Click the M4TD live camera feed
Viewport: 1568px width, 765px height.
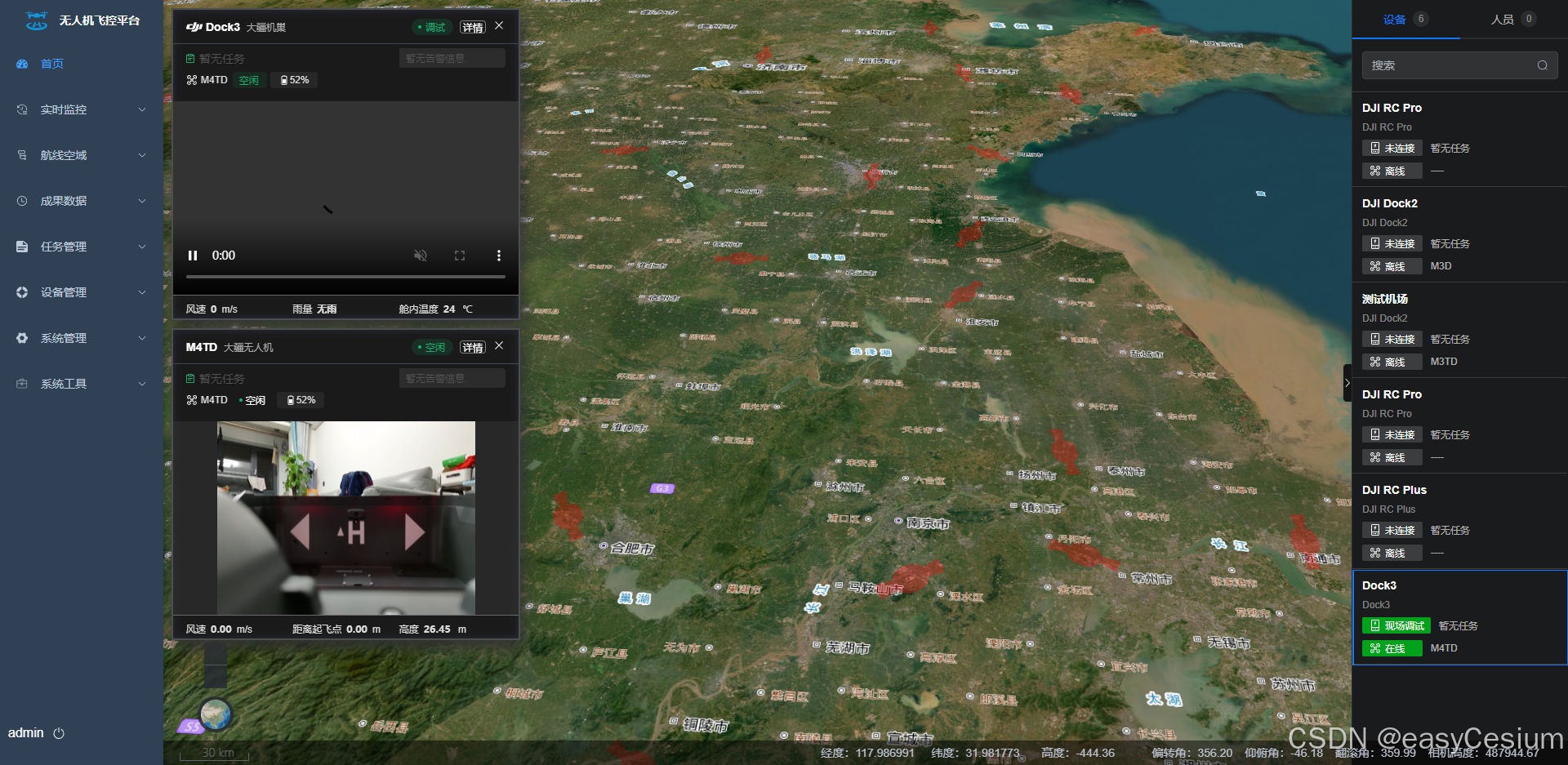[346, 518]
